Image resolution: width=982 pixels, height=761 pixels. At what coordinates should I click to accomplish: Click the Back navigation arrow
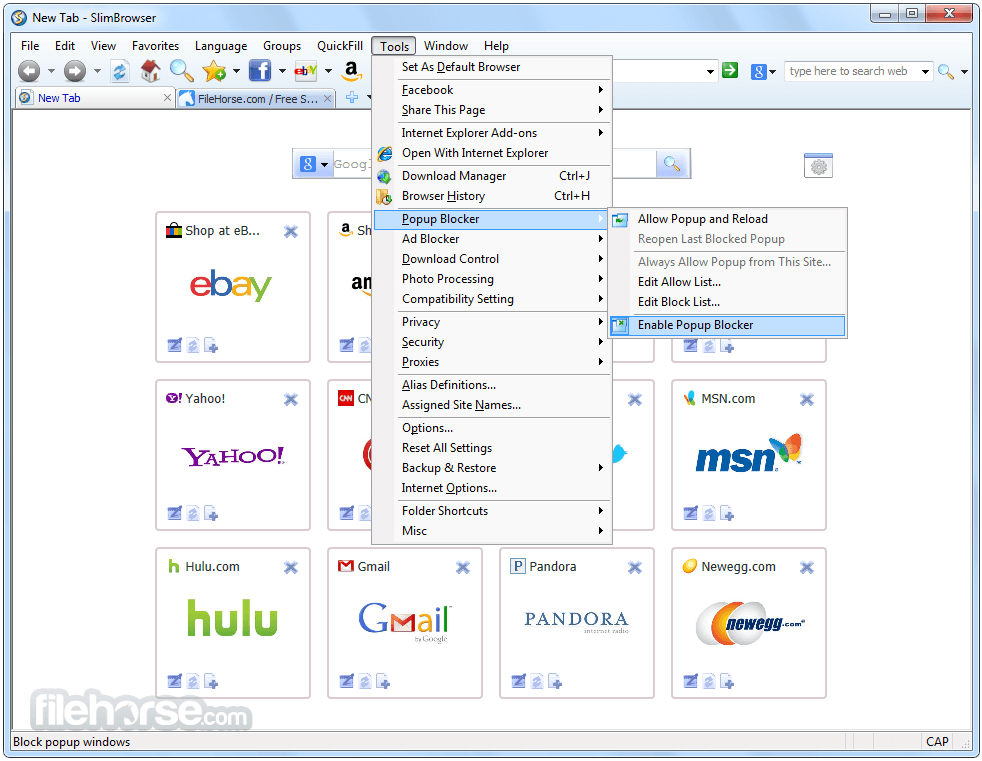29,71
